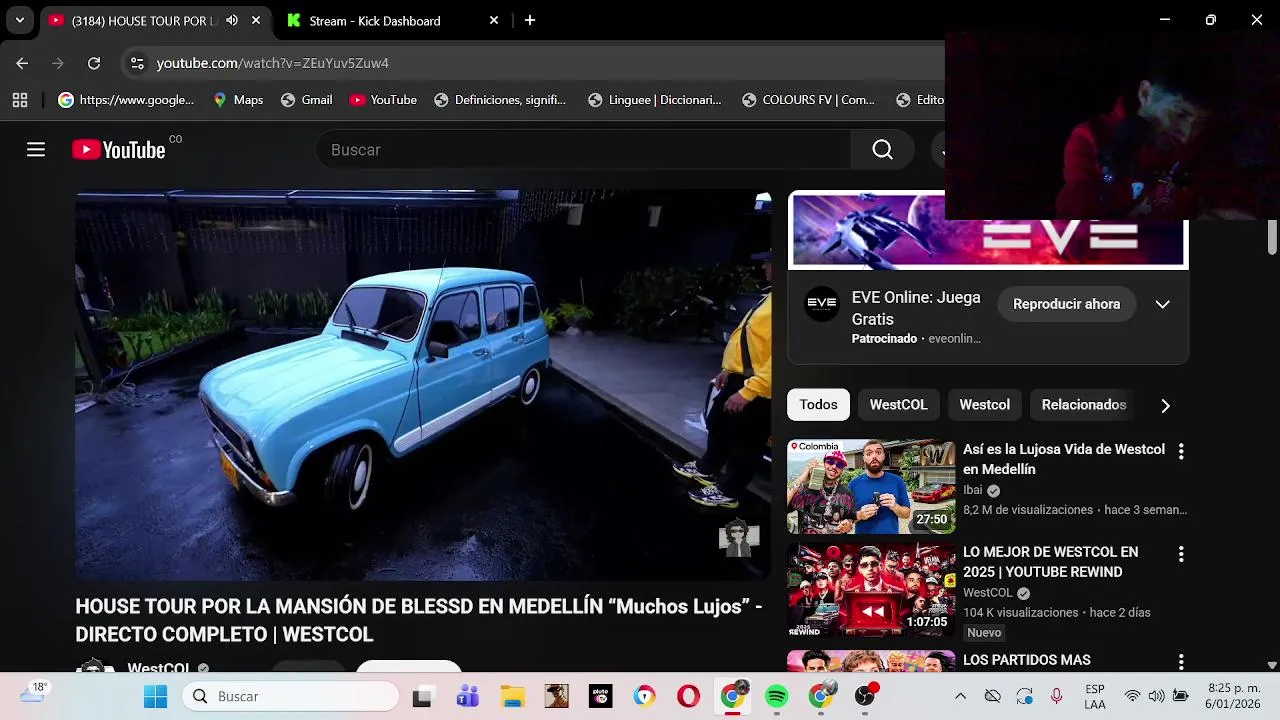
Task: Open the Maps bookmark
Action: coord(238,100)
